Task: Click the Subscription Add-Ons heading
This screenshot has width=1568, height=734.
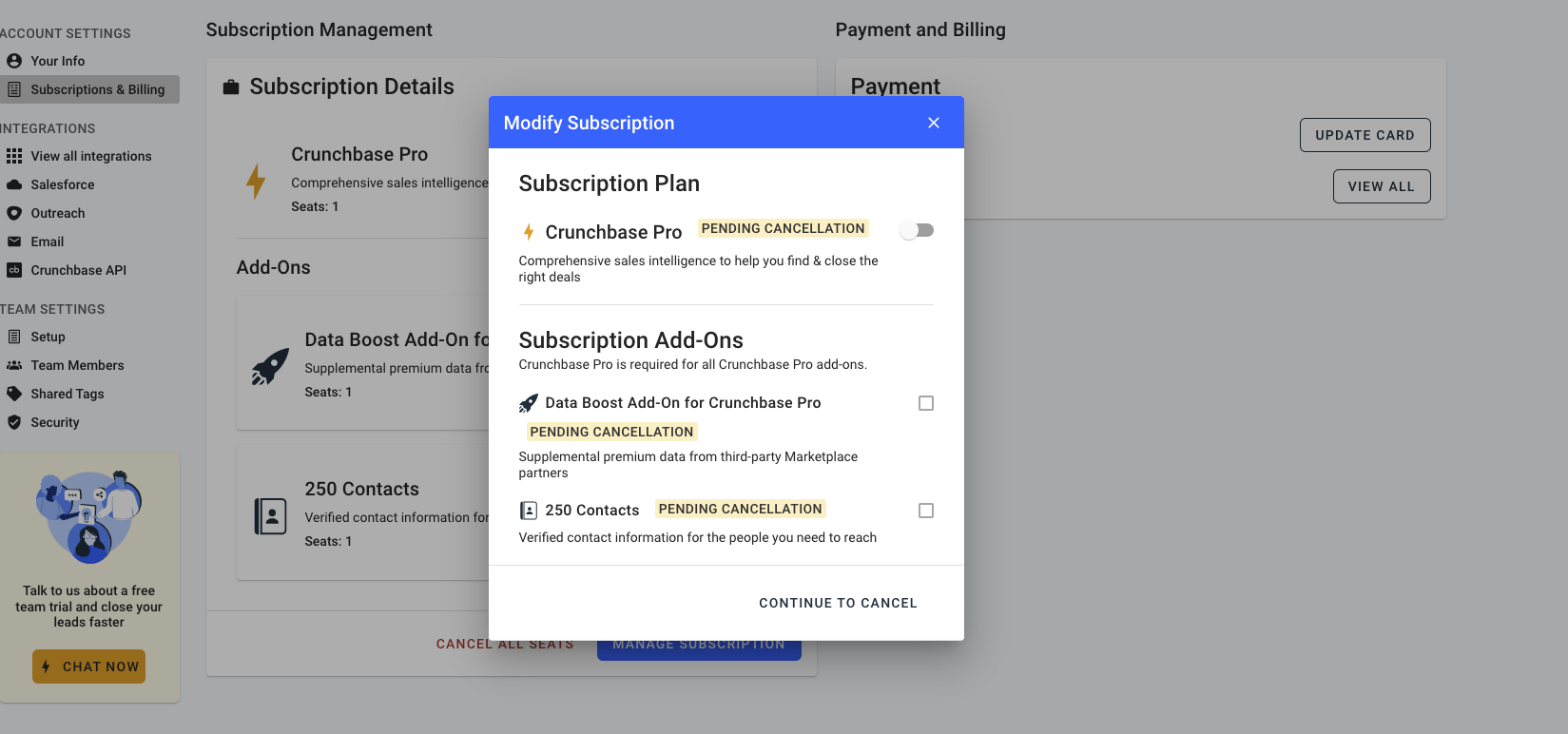Action: [631, 340]
